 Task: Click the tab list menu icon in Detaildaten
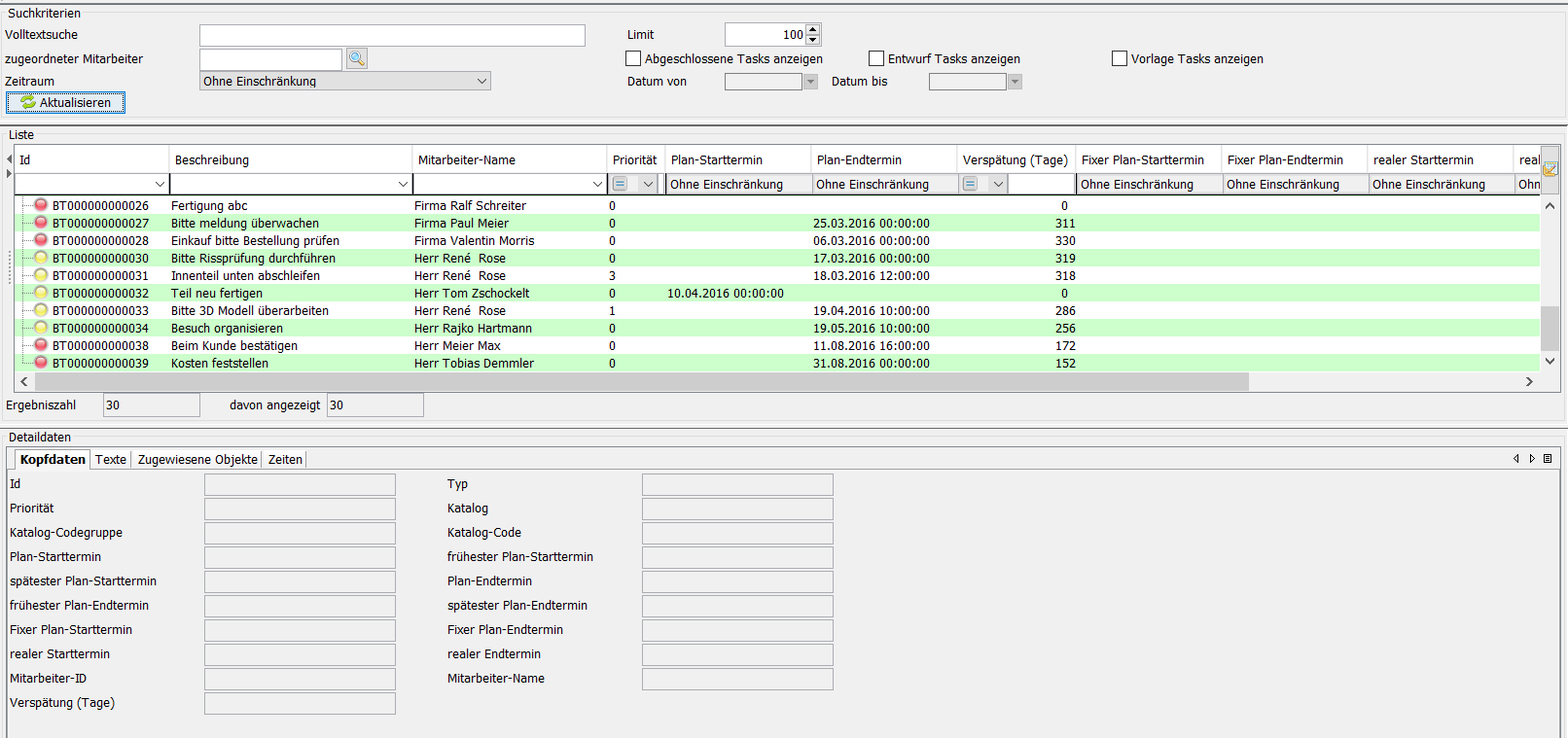tap(1548, 459)
